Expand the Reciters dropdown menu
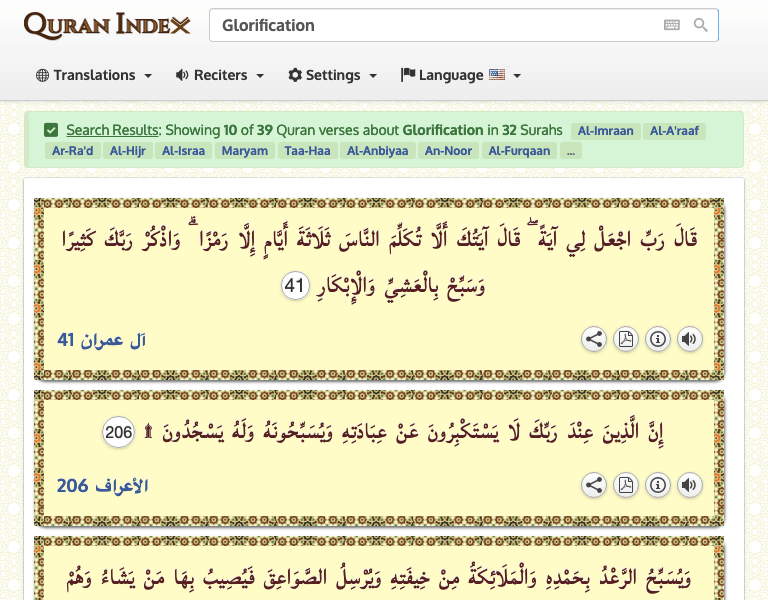This screenshot has height=600, width=768. pyautogui.click(x=219, y=75)
